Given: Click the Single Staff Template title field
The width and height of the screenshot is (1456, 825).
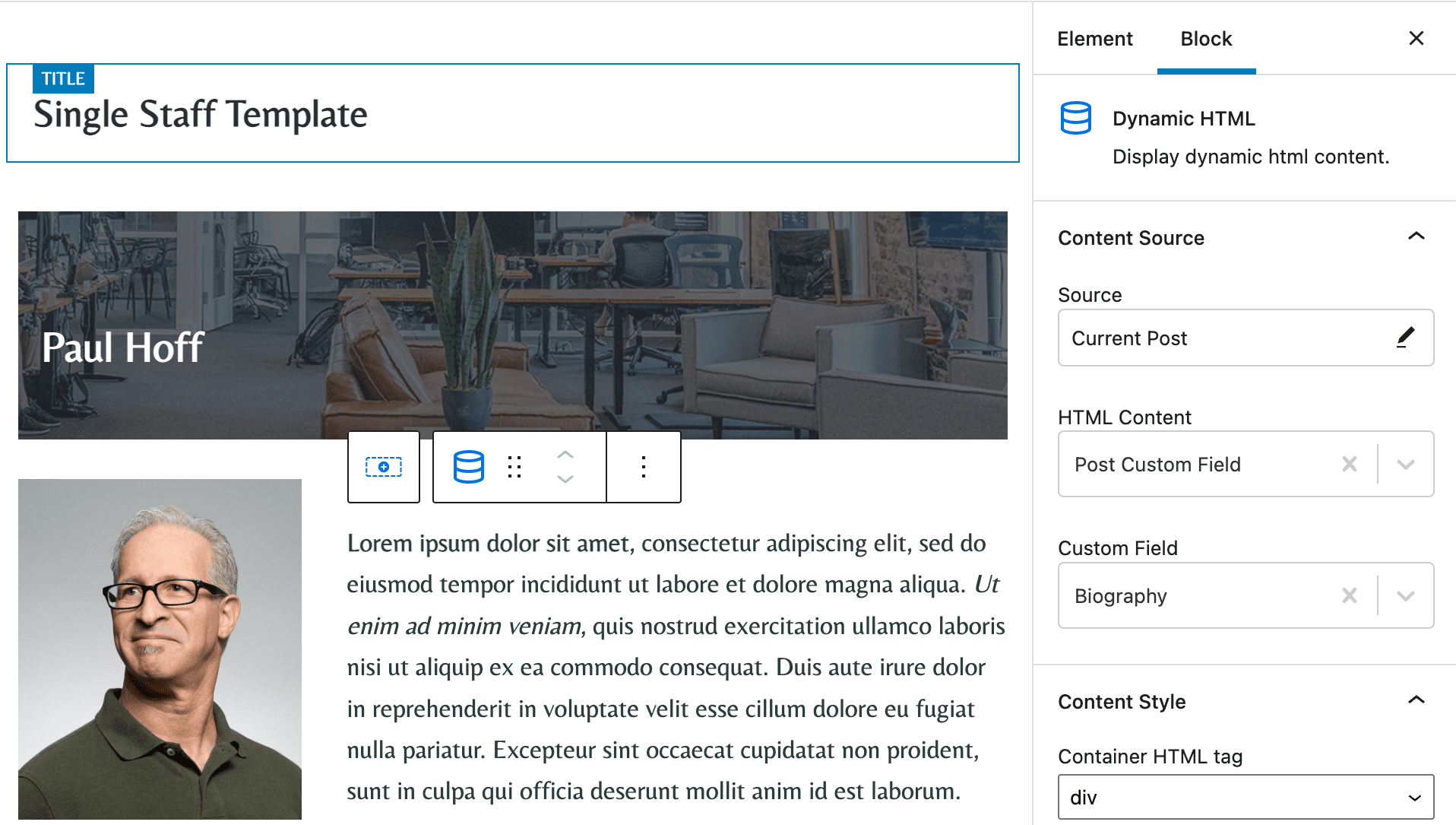Looking at the screenshot, I should (200, 114).
